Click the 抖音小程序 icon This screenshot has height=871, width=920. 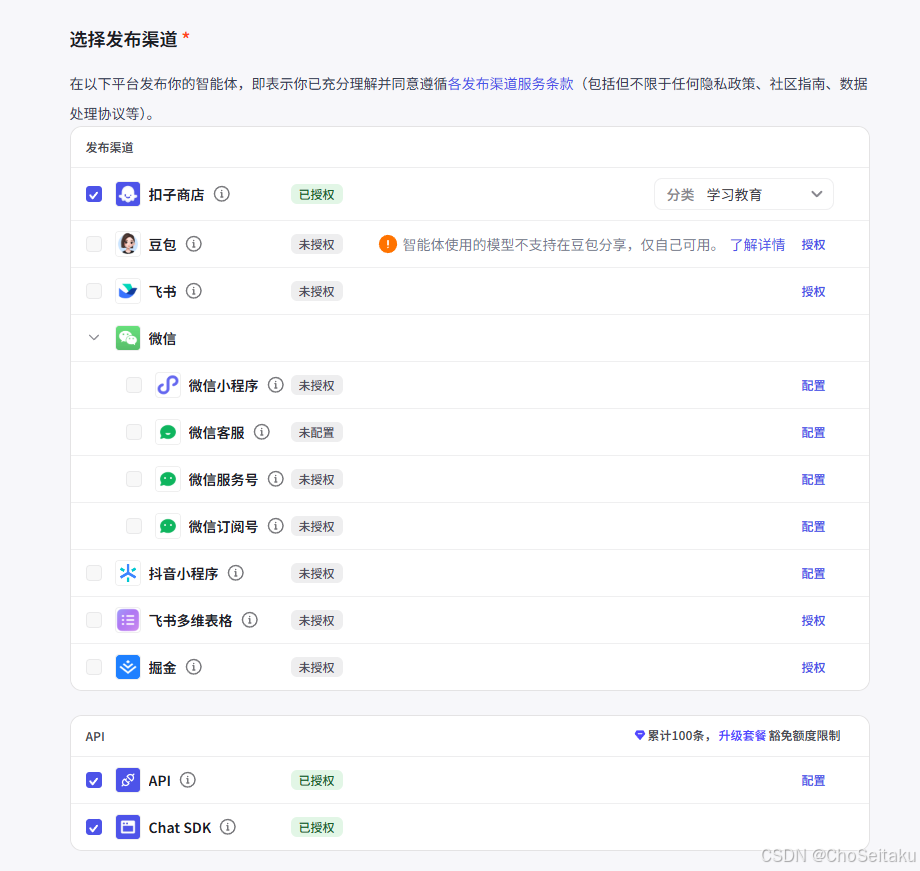tap(128, 573)
